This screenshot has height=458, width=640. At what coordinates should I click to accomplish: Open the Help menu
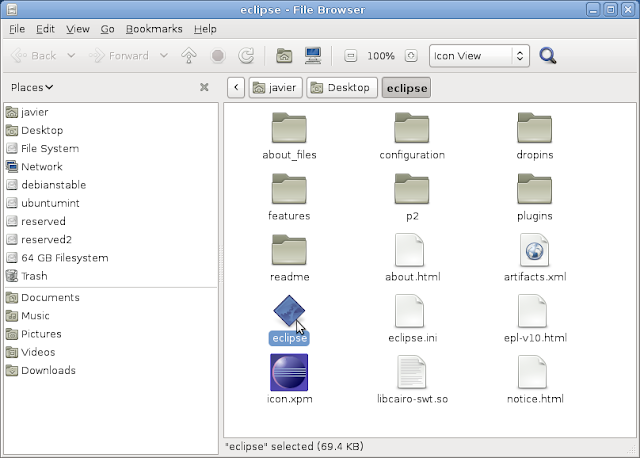205,29
